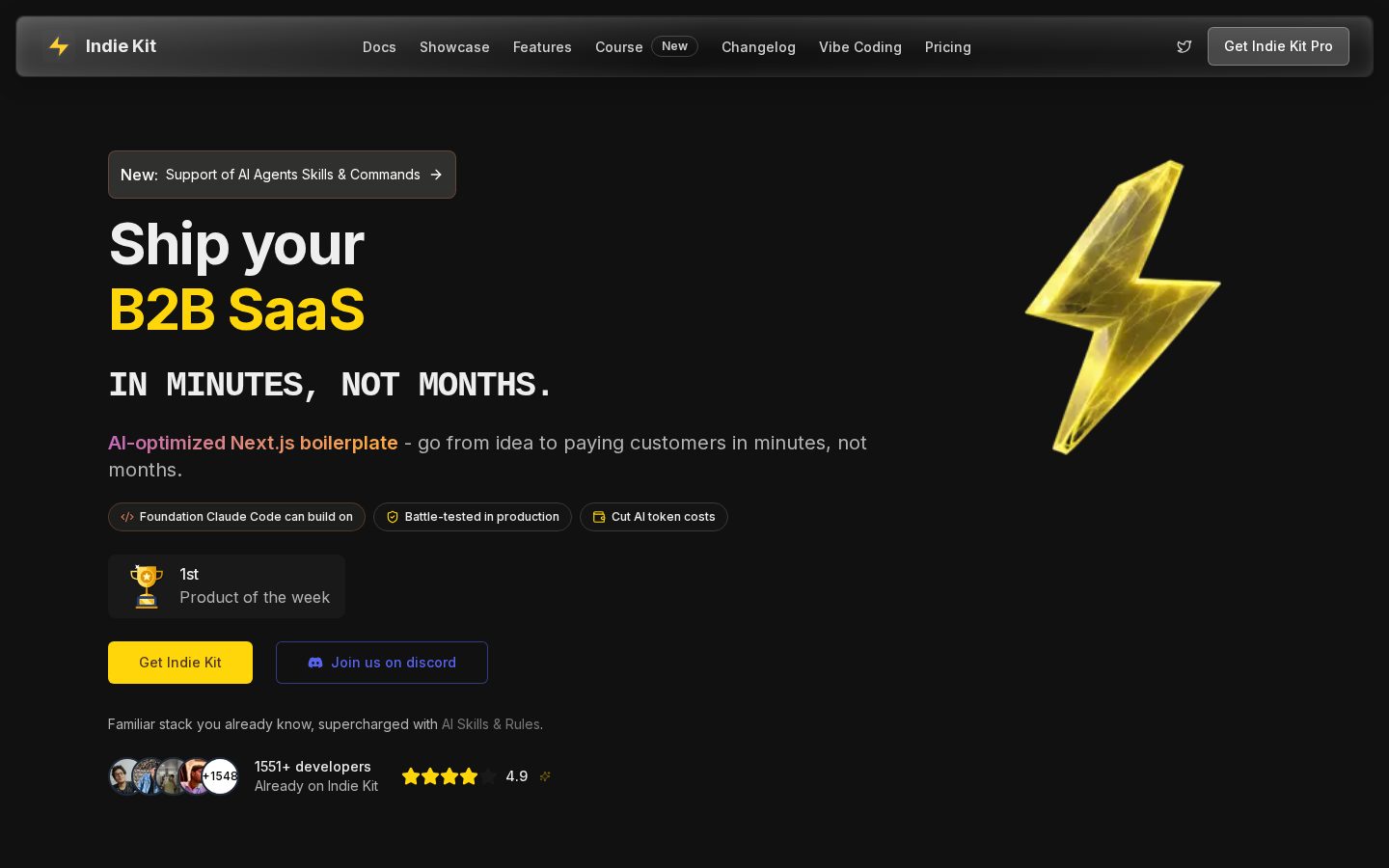
Task: Click the Foundation Claude Code can build on badge
Action: (236, 517)
